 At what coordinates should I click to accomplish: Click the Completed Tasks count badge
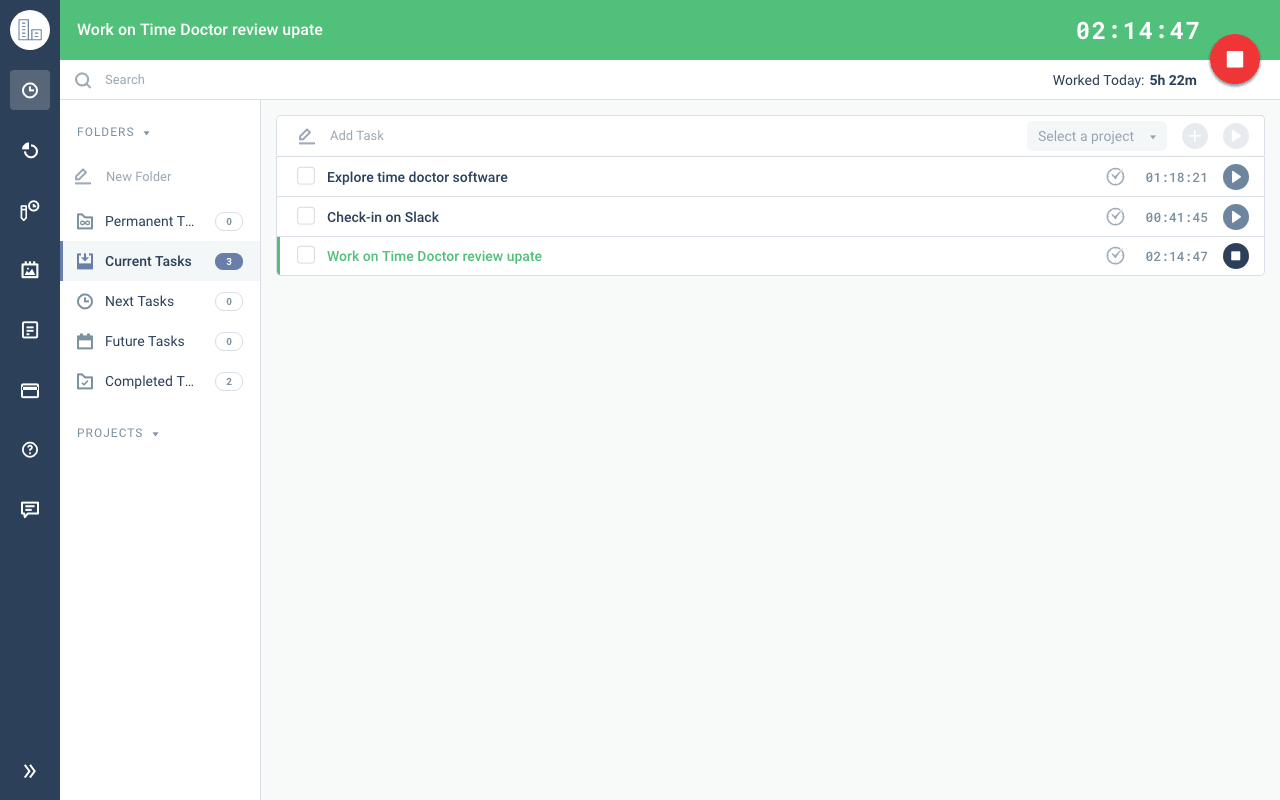pyautogui.click(x=229, y=382)
